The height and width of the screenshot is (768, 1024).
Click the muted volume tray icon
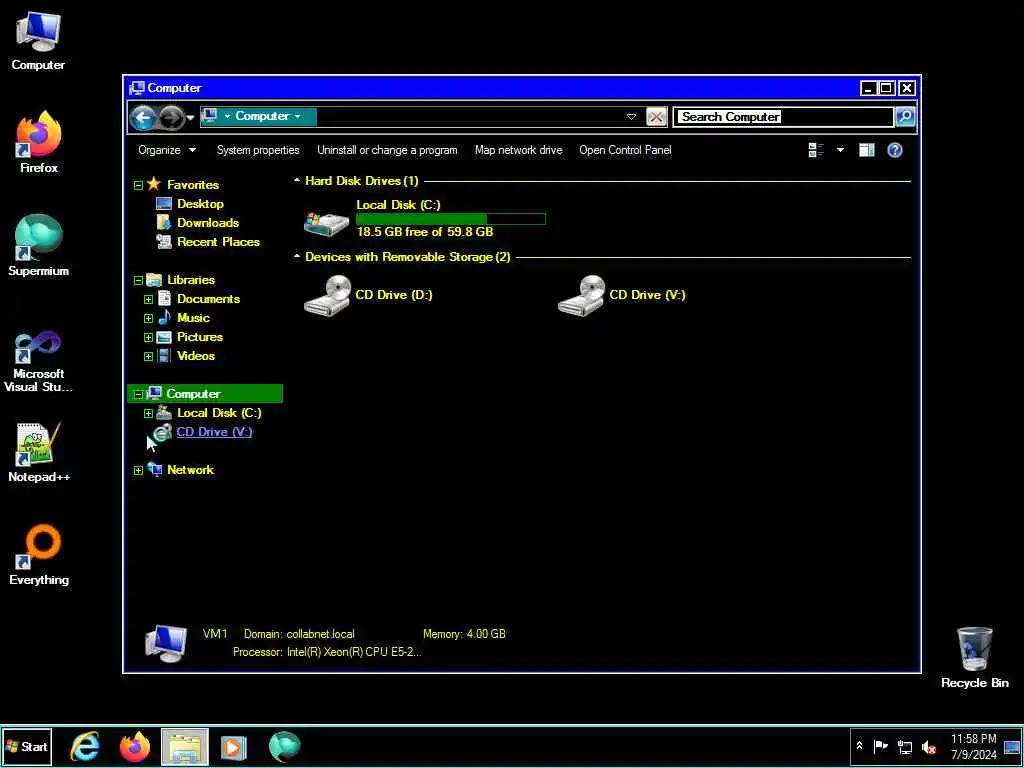tap(929, 746)
